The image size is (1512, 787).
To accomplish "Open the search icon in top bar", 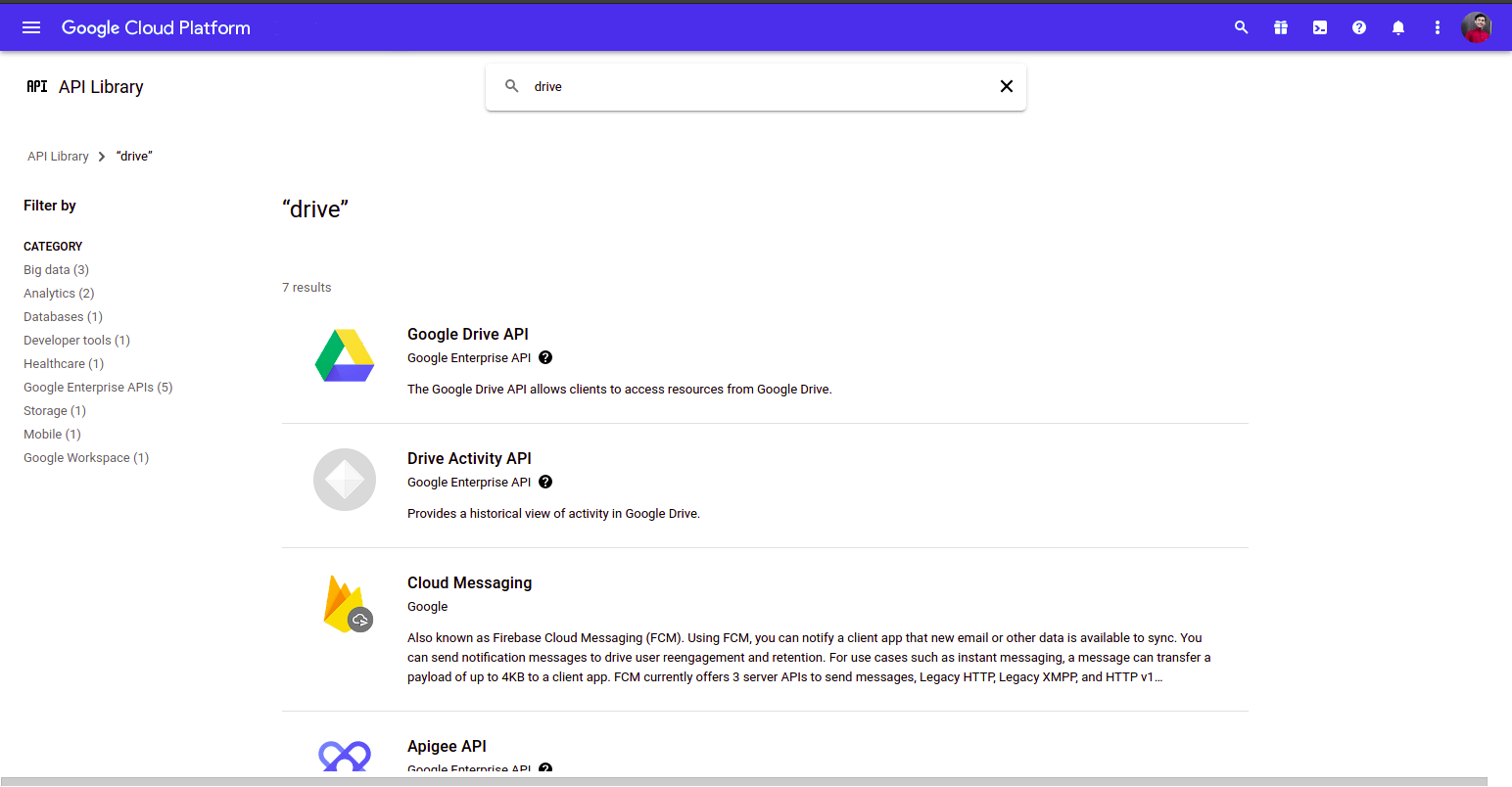I will click(1242, 27).
